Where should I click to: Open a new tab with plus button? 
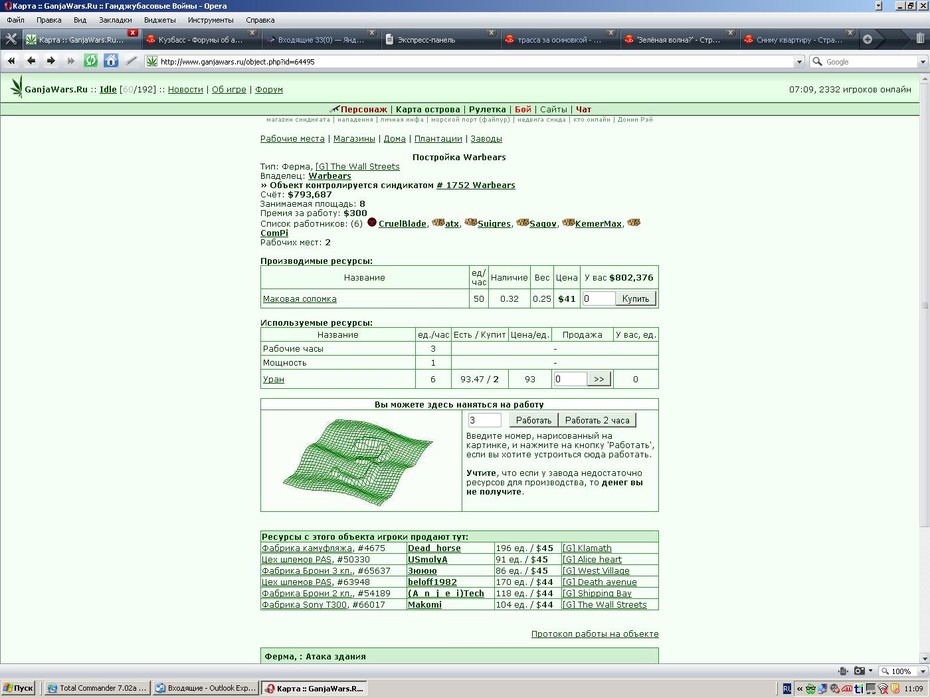pos(867,40)
